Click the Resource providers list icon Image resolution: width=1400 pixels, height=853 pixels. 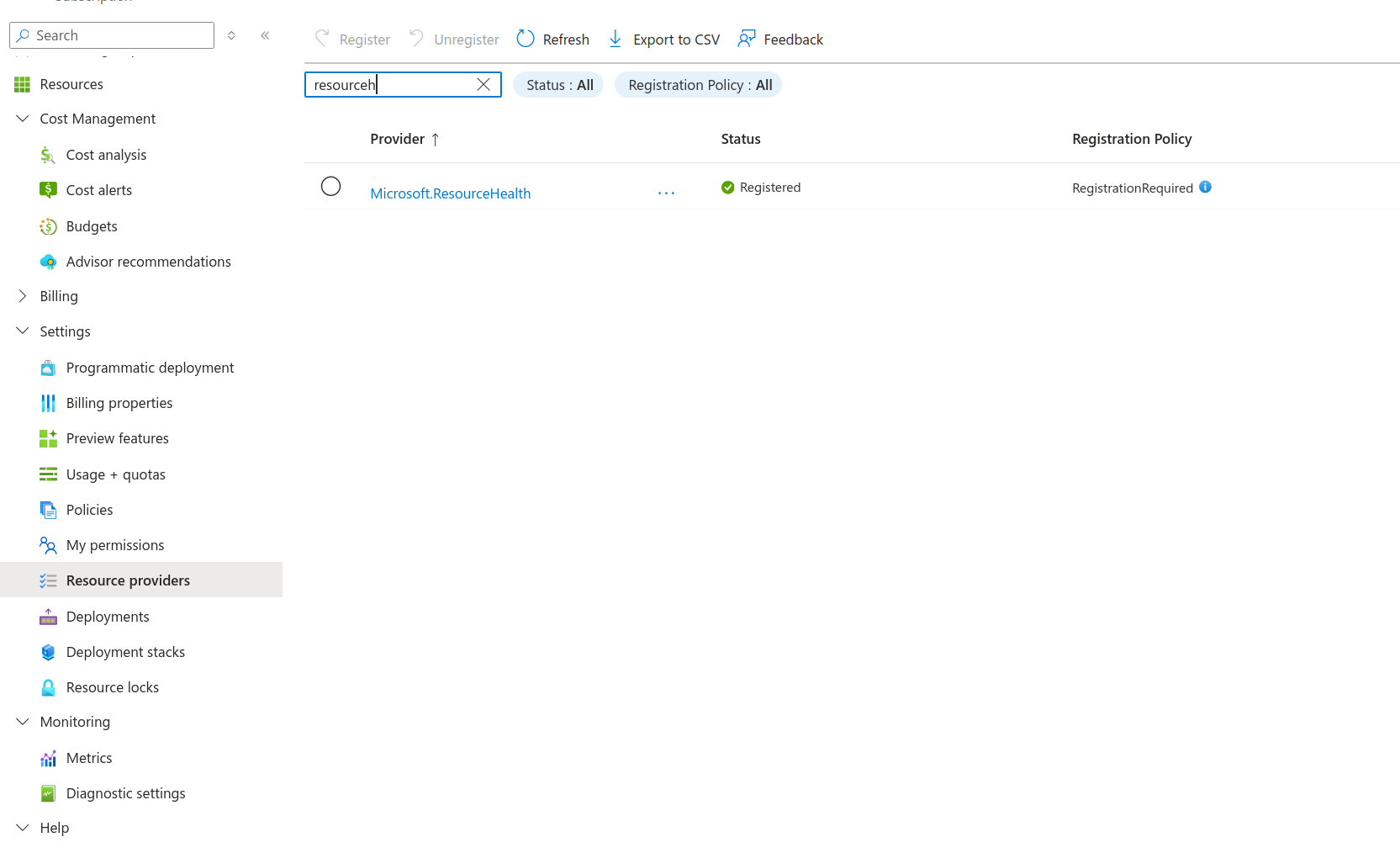pos(48,580)
